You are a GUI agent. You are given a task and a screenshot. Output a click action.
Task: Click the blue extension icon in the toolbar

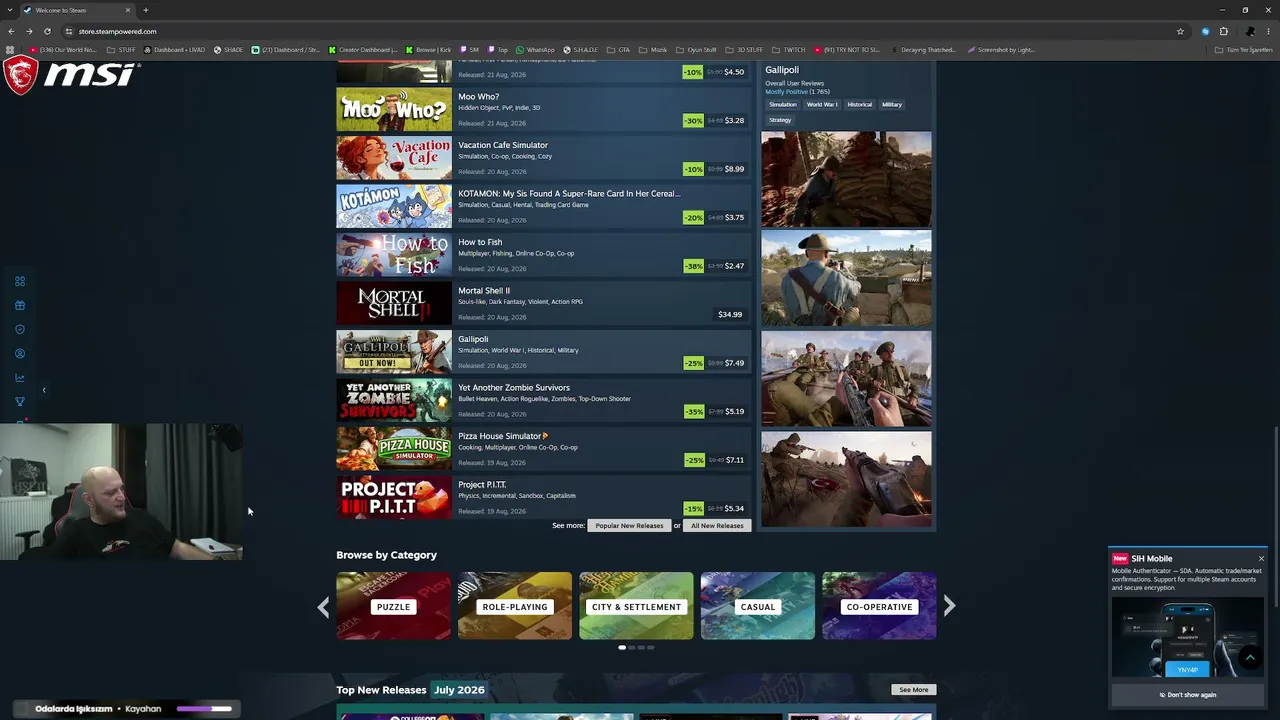pyautogui.click(x=1205, y=31)
